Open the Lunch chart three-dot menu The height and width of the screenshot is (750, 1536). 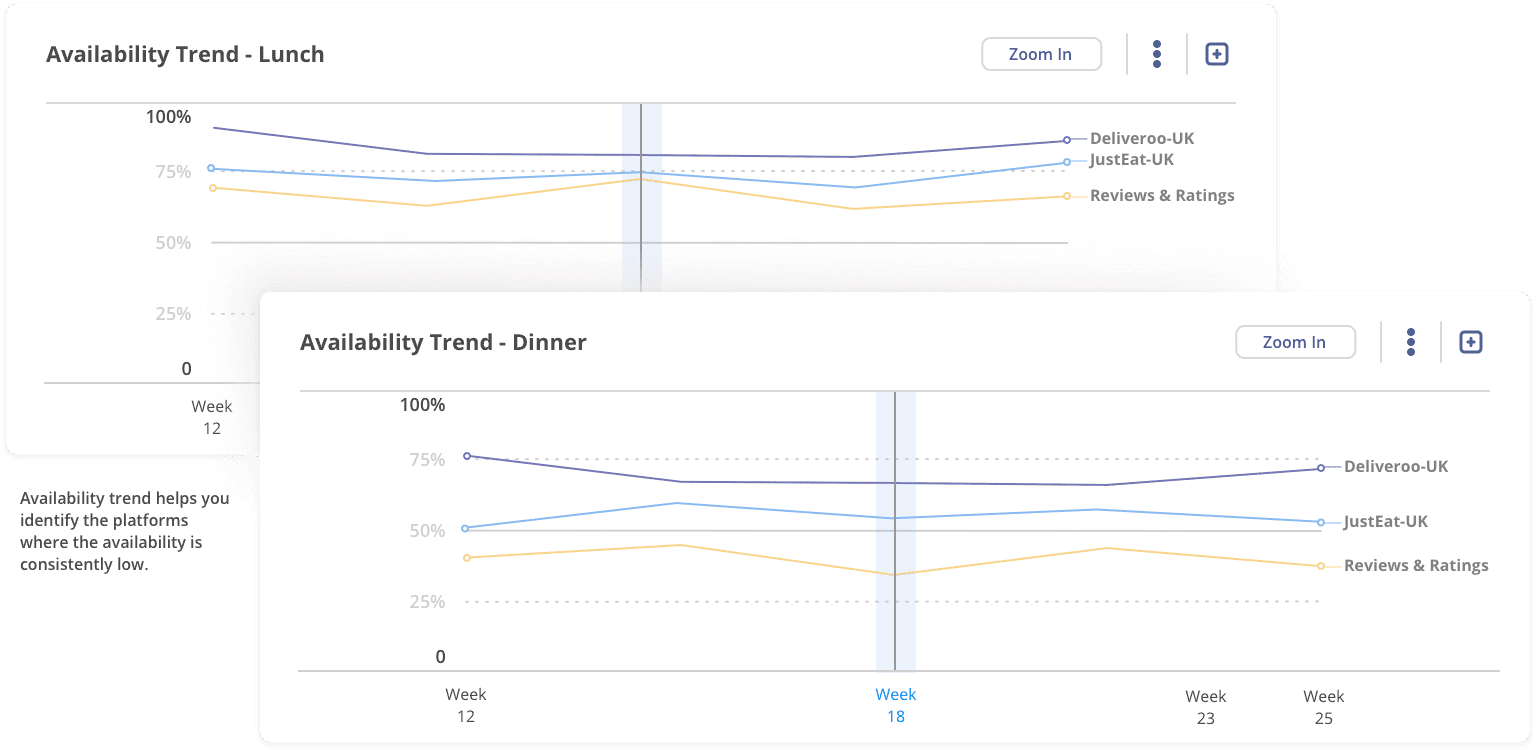pos(1157,54)
